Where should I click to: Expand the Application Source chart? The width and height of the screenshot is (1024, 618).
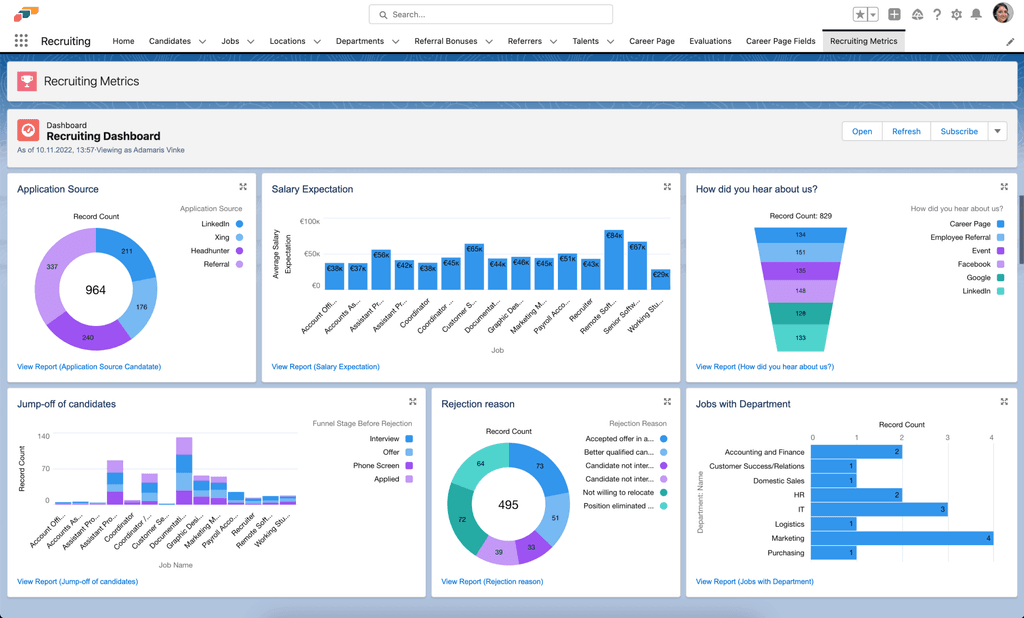tap(243, 187)
